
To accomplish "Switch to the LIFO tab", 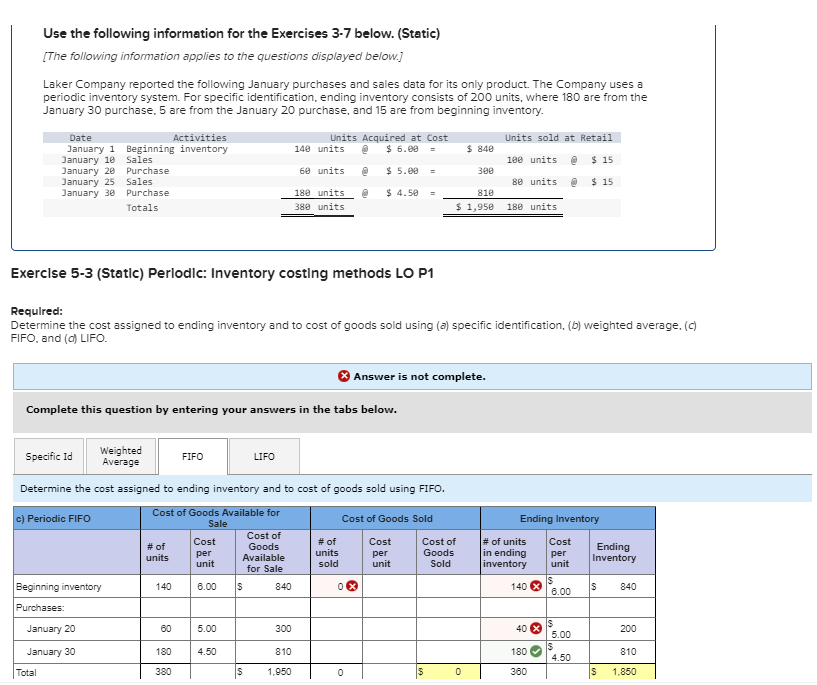I will pyautogui.click(x=263, y=456).
